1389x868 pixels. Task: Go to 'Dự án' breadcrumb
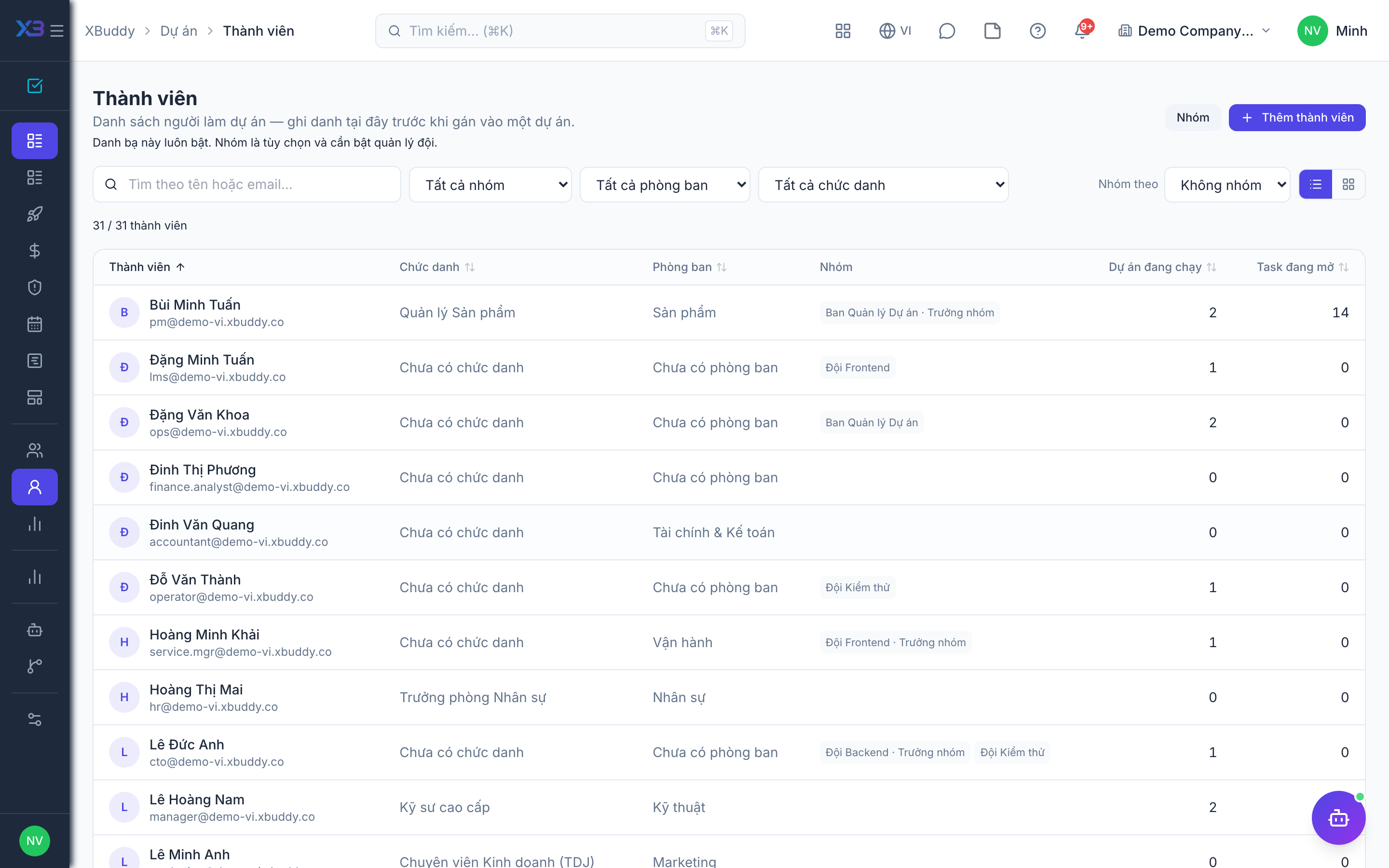pyautogui.click(x=178, y=30)
